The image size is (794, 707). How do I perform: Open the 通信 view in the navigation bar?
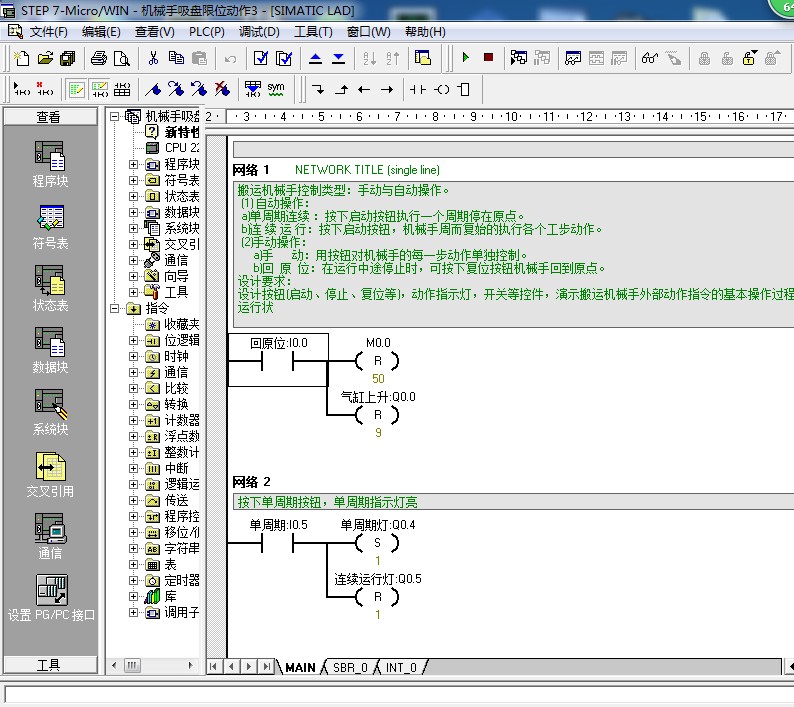[50, 537]
